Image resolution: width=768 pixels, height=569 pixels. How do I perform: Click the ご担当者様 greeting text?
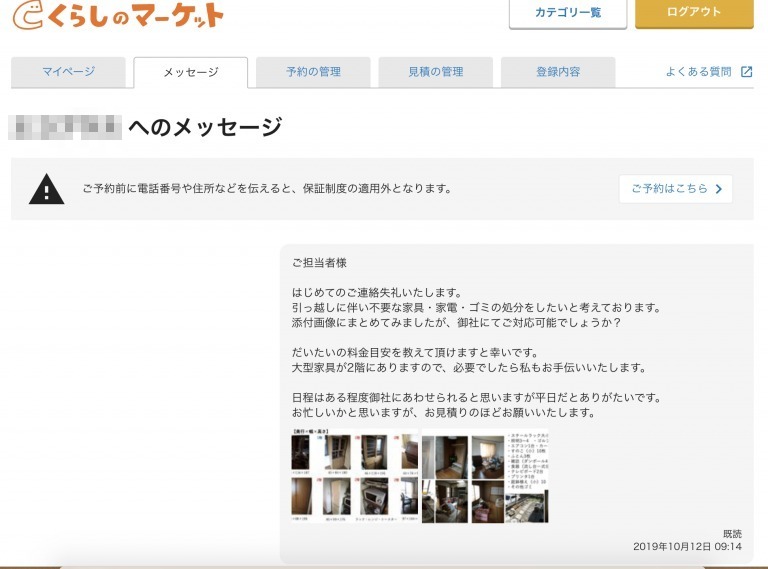click(x=319, y=263)
